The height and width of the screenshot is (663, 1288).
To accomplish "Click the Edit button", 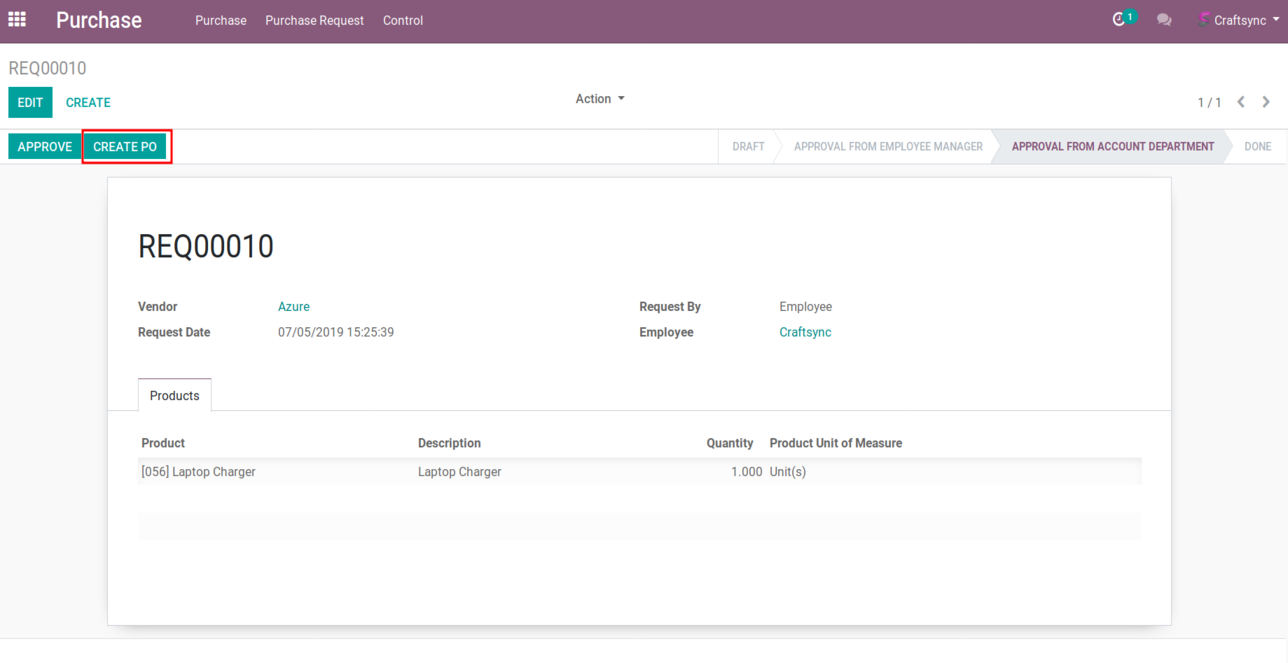I will 30,102.
